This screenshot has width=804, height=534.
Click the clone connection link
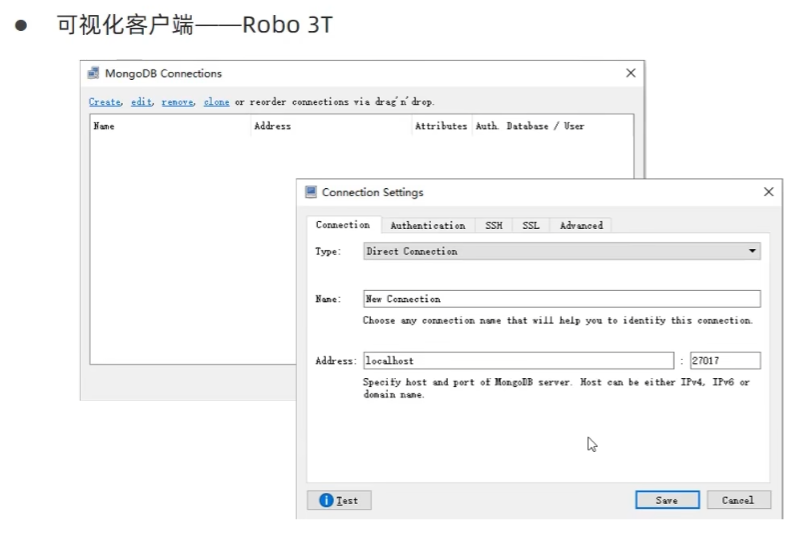click(x=216, y=102)
